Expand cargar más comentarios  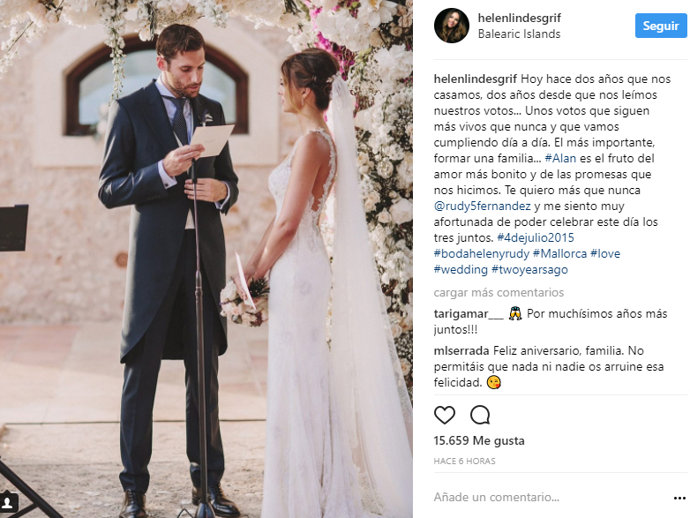point(499,293)
